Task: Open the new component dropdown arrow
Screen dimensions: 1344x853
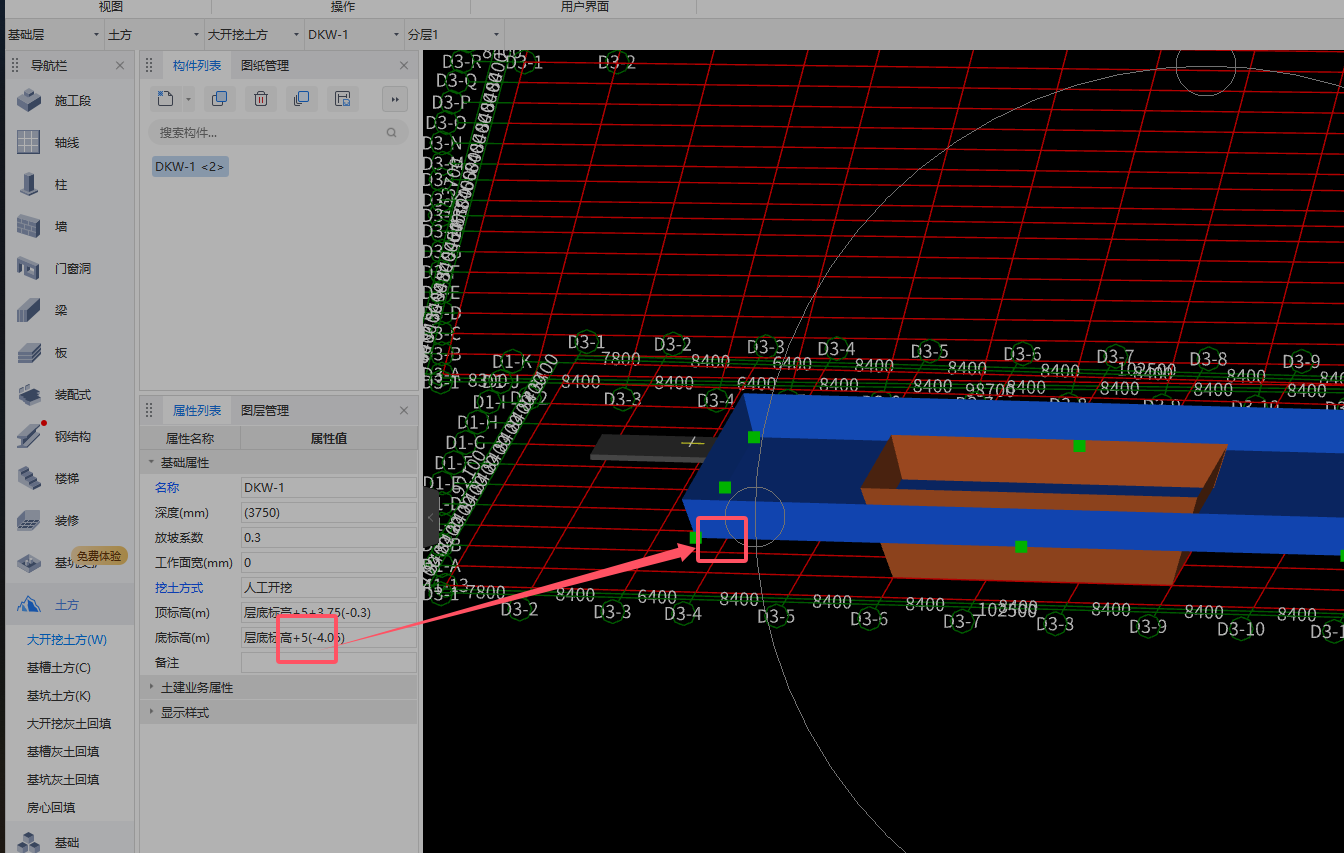Action: (x=188, y=98)
